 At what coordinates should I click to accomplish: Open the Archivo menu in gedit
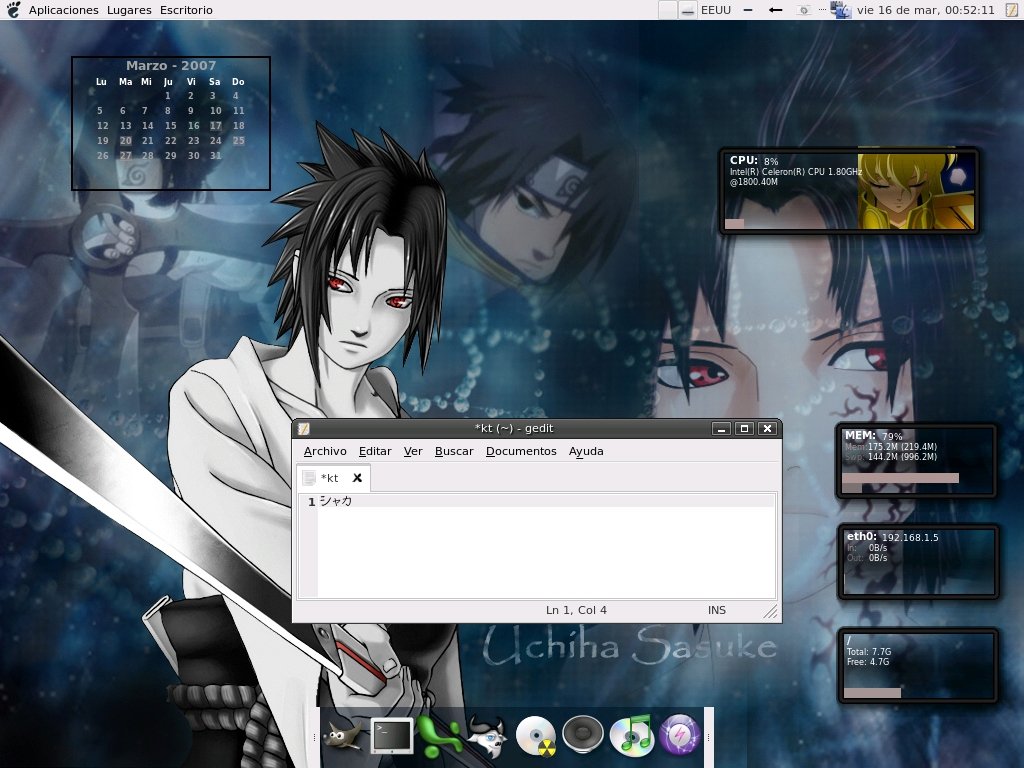(x=325, y=451)
